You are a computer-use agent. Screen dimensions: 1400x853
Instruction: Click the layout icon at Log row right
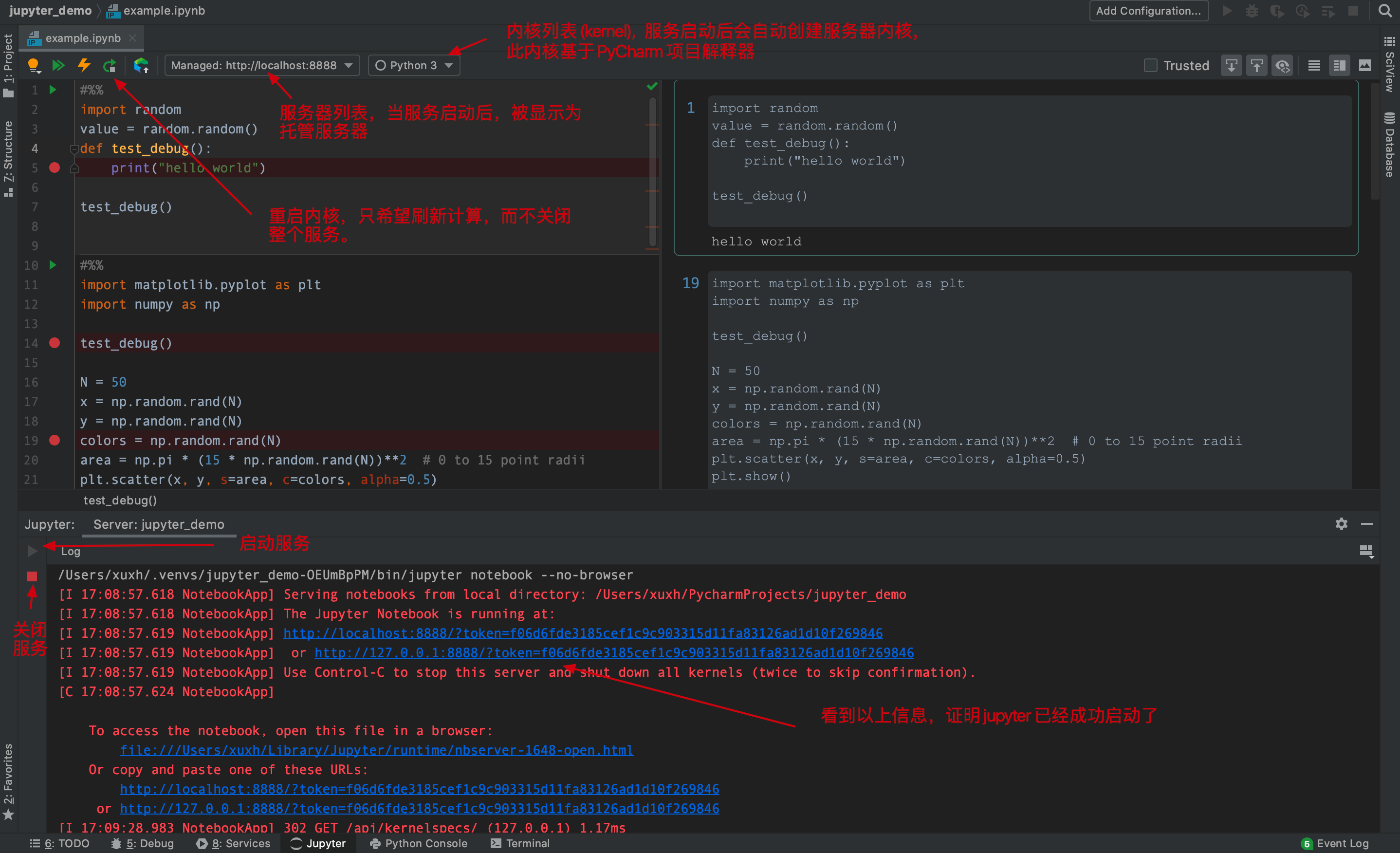[1366, 551]
